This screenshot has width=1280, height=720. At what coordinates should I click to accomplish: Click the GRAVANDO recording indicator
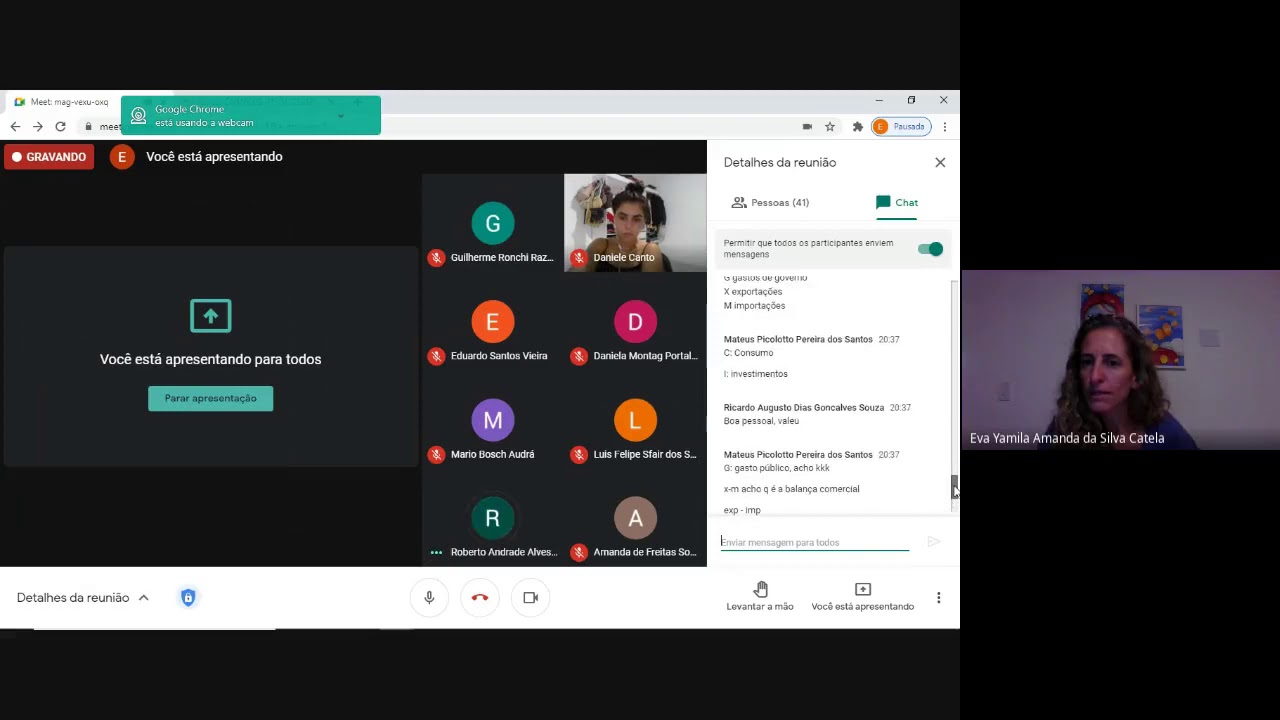point(48,157)
